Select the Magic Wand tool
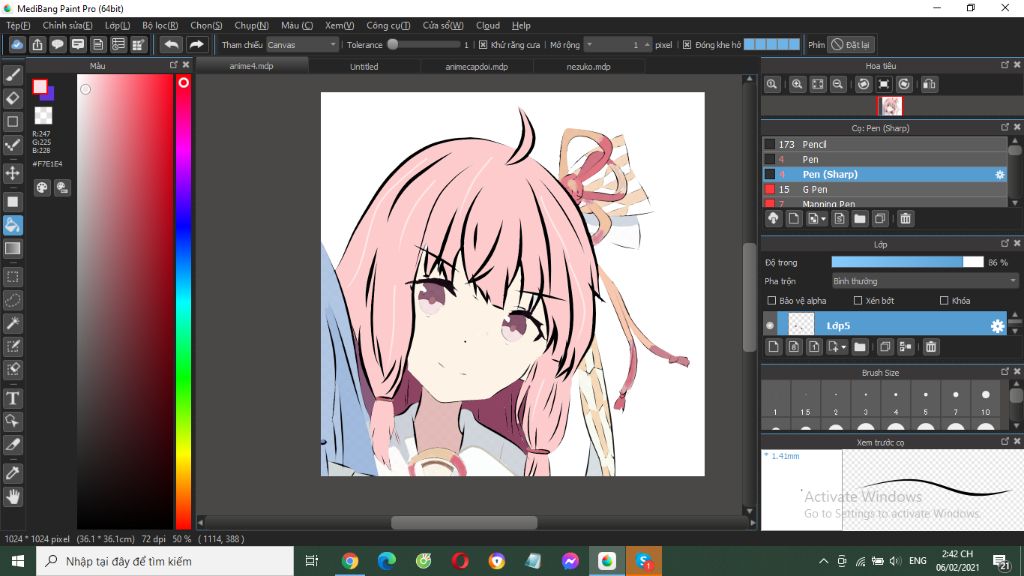The width and height of the screenshot is (1024, 576). [12, 323]
